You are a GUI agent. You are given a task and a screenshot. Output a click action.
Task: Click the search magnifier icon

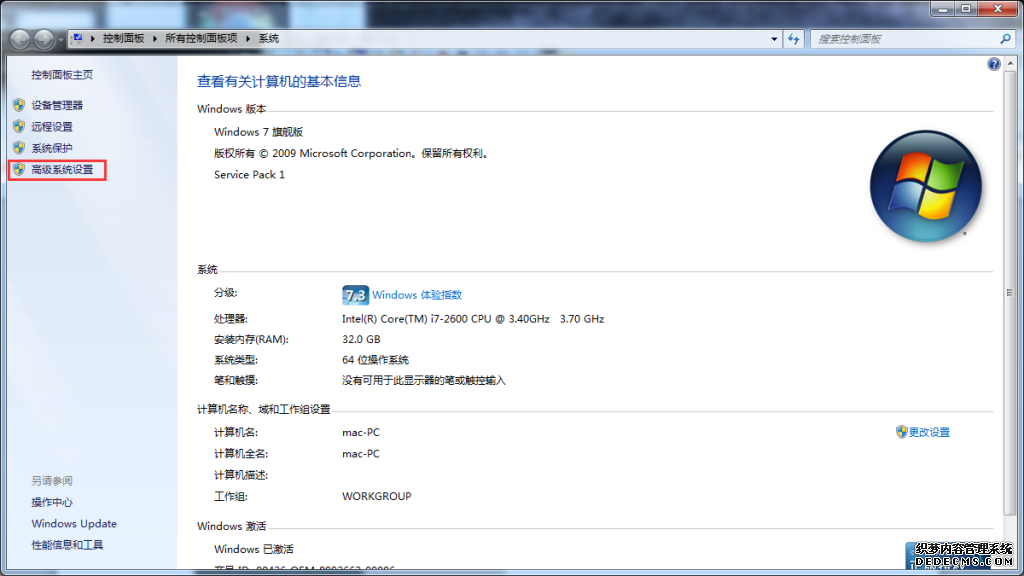coord(1003,38)
